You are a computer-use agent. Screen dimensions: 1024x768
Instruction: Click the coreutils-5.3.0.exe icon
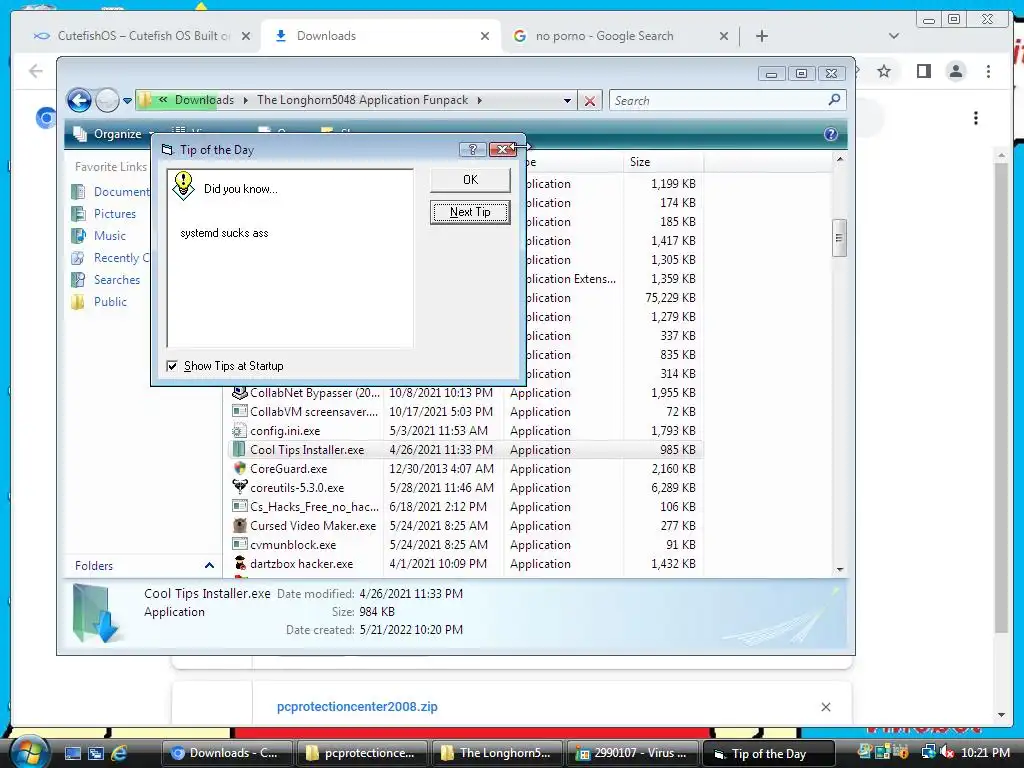click(240, 487)
